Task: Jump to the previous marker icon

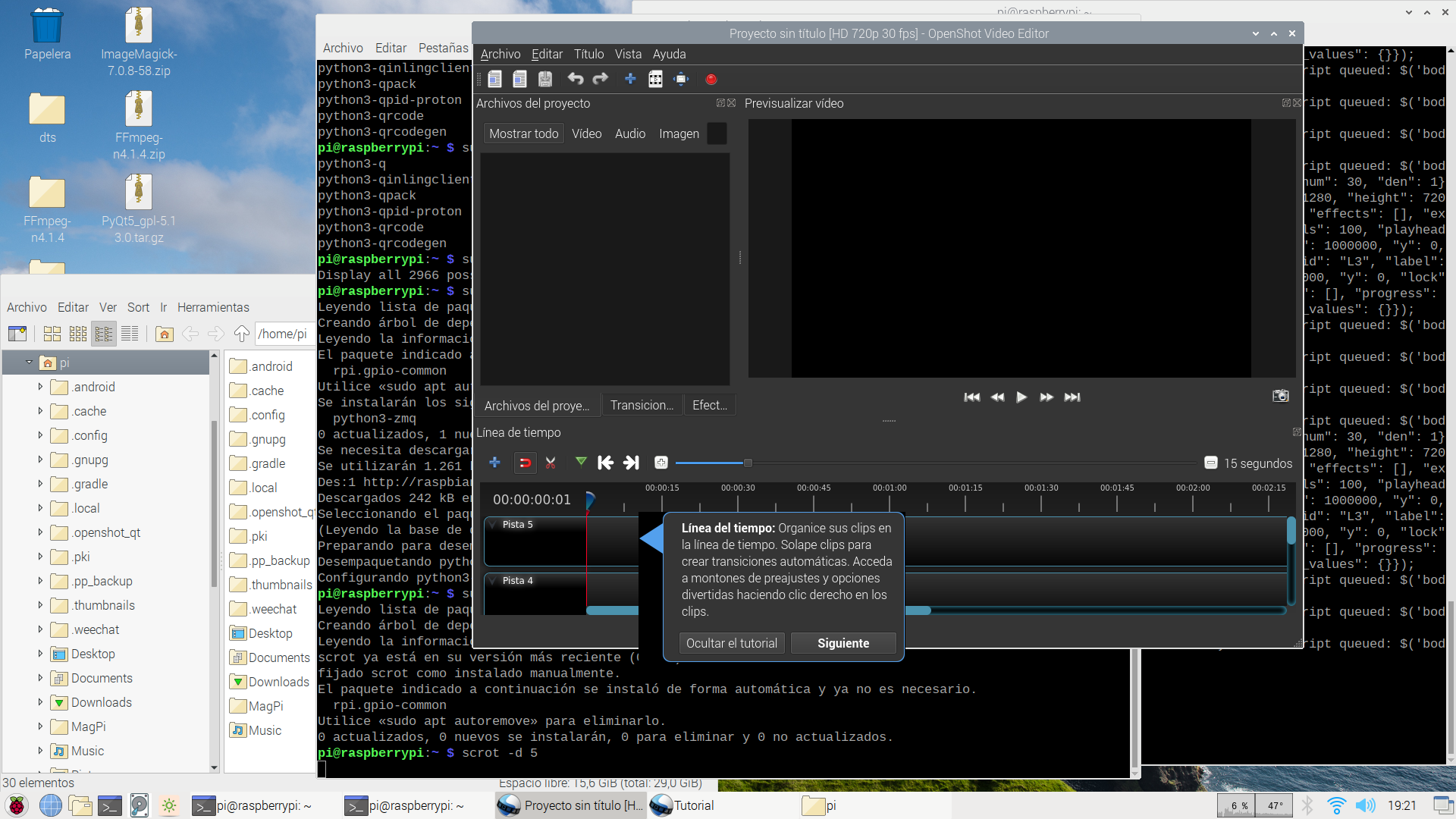Action: 605,463
